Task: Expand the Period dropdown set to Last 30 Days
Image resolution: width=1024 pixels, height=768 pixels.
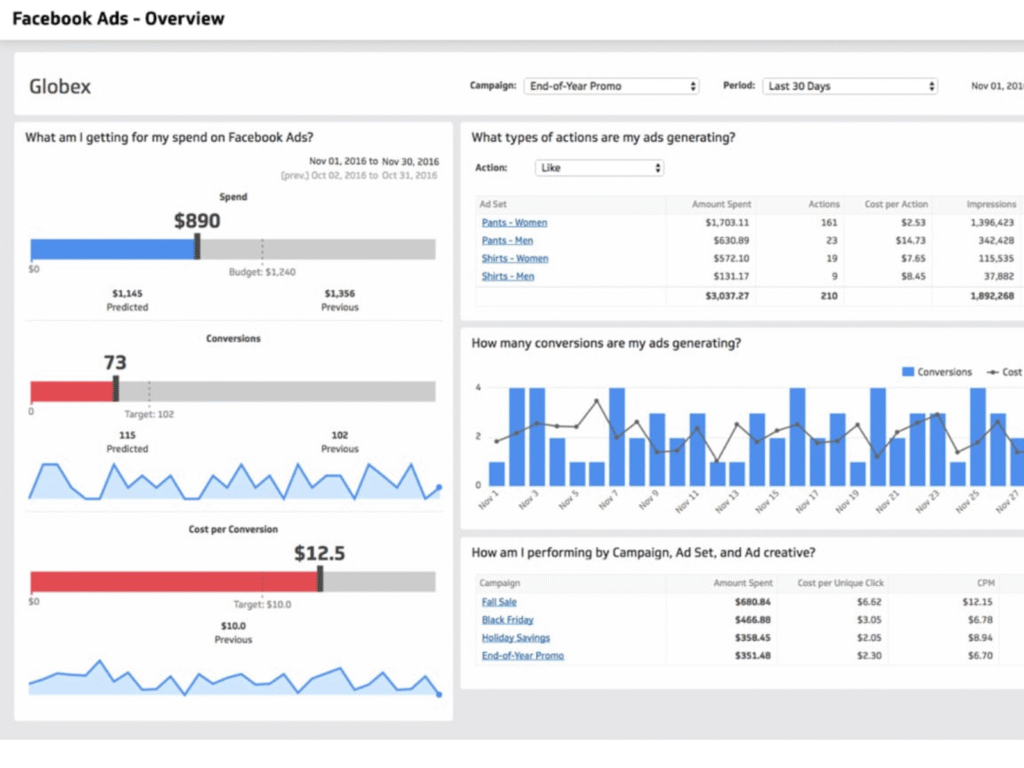Action: click(850, 86)
